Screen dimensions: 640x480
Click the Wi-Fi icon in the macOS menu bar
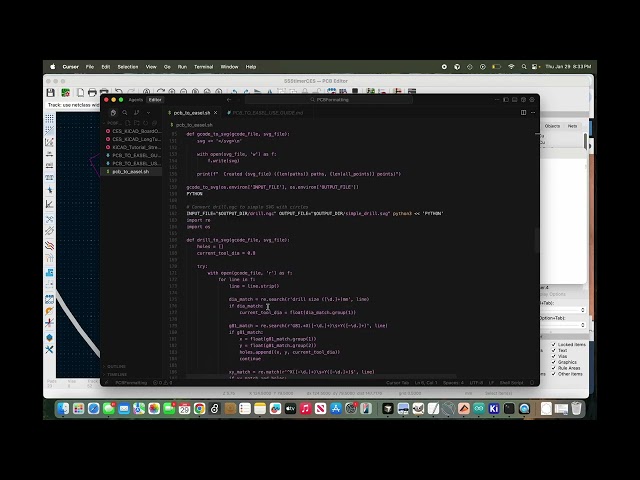pyautogui.click(x=511, y=67)
